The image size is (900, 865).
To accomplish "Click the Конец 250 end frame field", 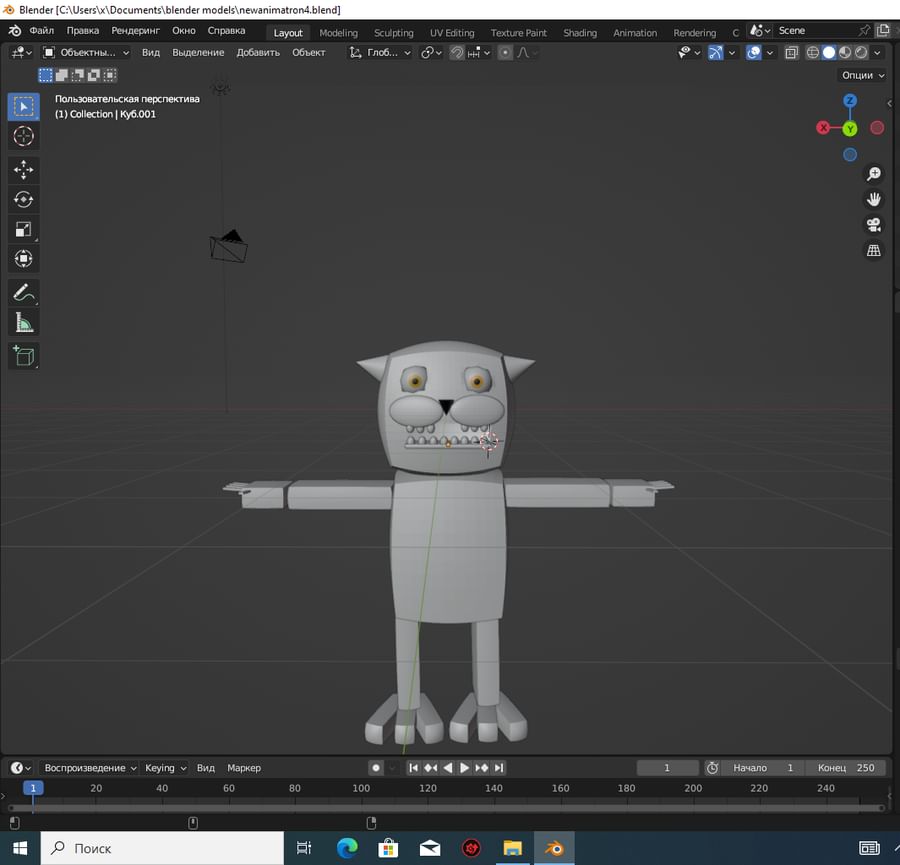I will pyautogui.click(x=848, y=767).
